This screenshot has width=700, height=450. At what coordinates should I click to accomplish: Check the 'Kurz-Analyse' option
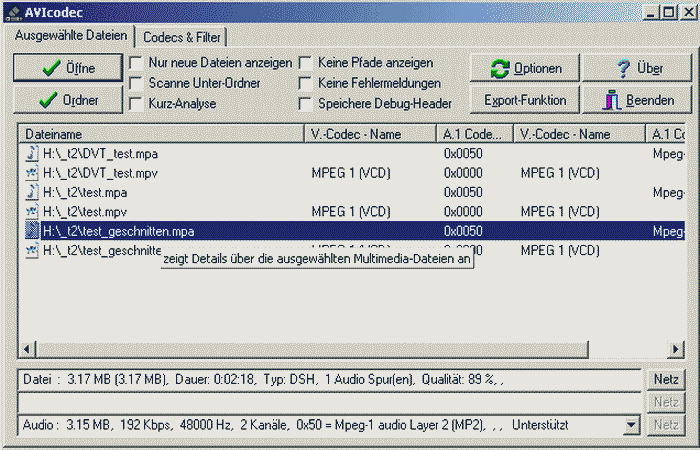[x=135, y=103]
